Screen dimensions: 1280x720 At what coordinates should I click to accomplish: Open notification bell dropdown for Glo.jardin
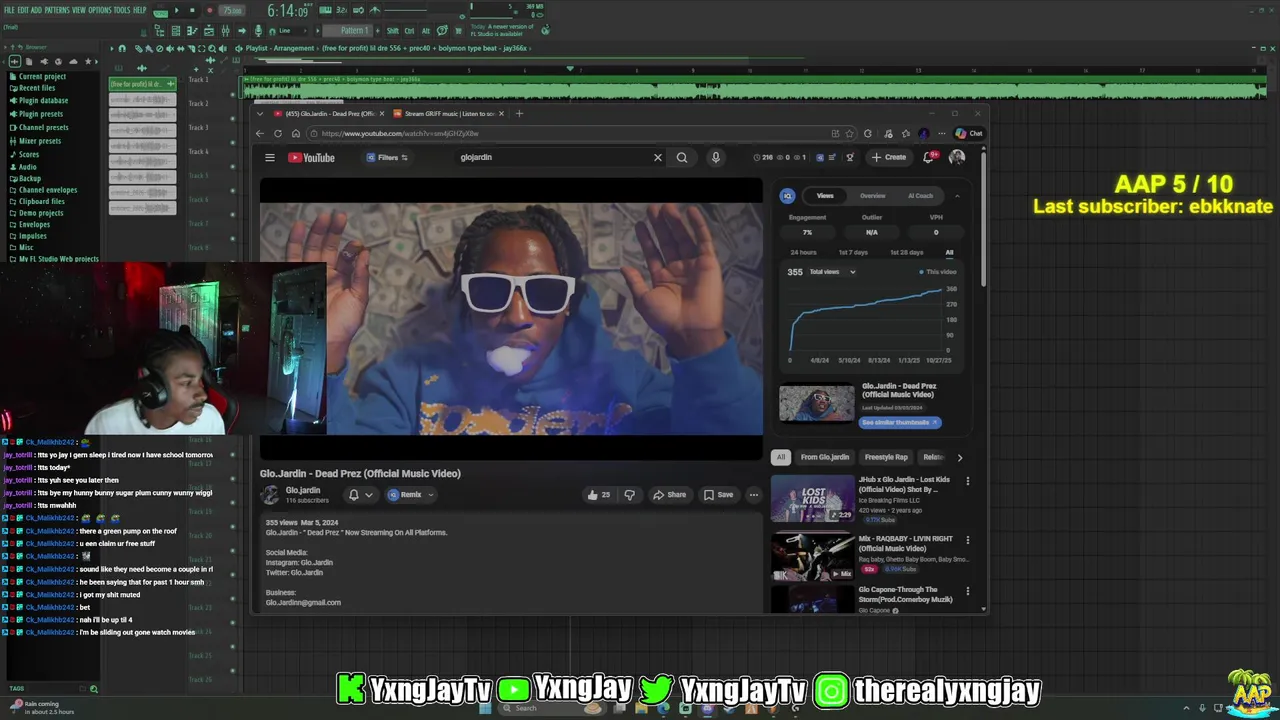pos(360,494)
